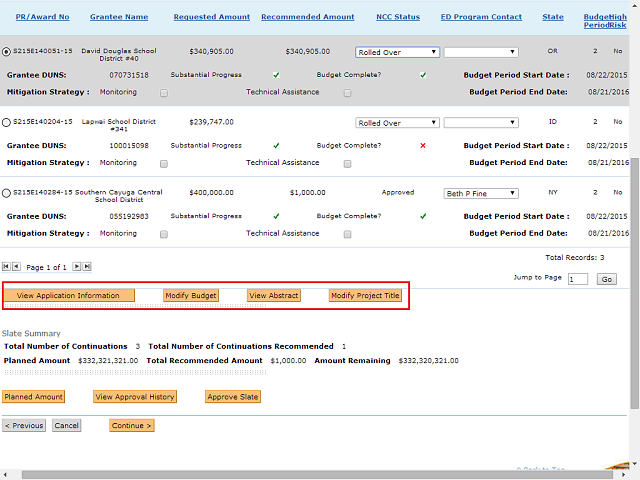Screen dimensions: 640x480
Task: Check Monitoring box for Lapwai School District
Action: pos(163,163)
